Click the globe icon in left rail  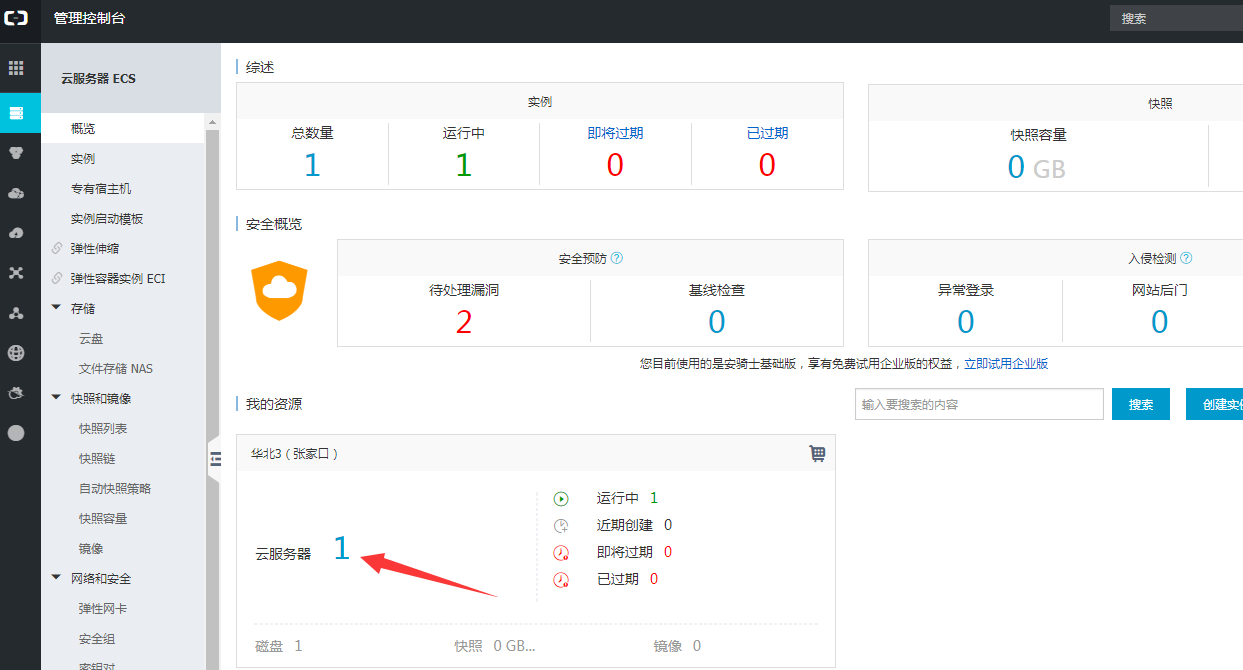click(x=16, y=353)
